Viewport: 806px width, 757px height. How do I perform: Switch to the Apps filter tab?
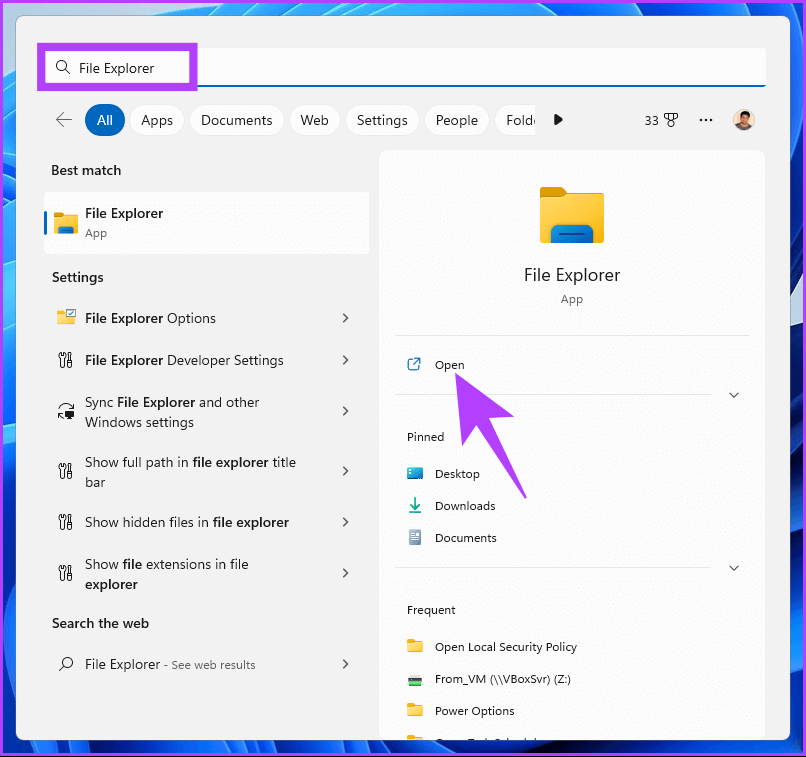click(x=157, y=120)
